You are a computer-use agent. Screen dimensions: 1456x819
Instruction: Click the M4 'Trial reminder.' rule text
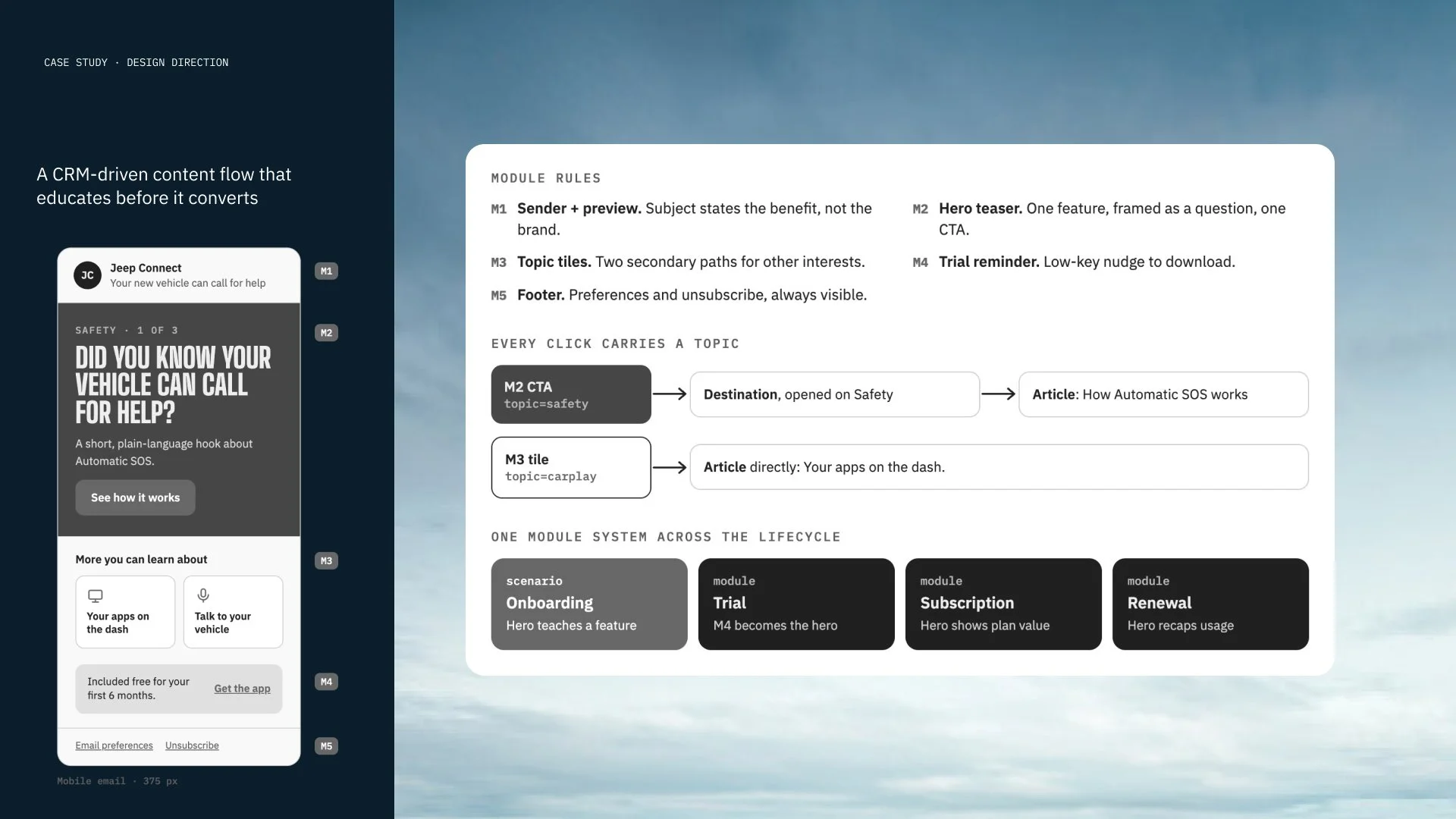pyautogui.click(x=1087, y=262)
